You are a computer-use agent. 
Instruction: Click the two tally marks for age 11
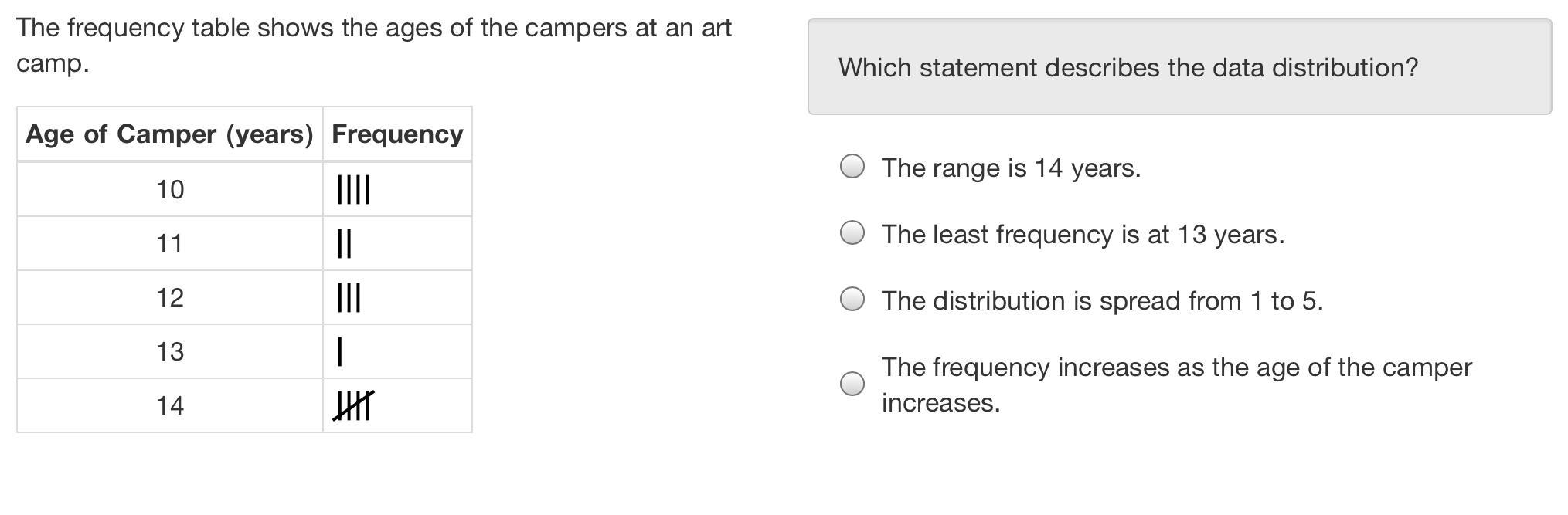pos(345,244)
